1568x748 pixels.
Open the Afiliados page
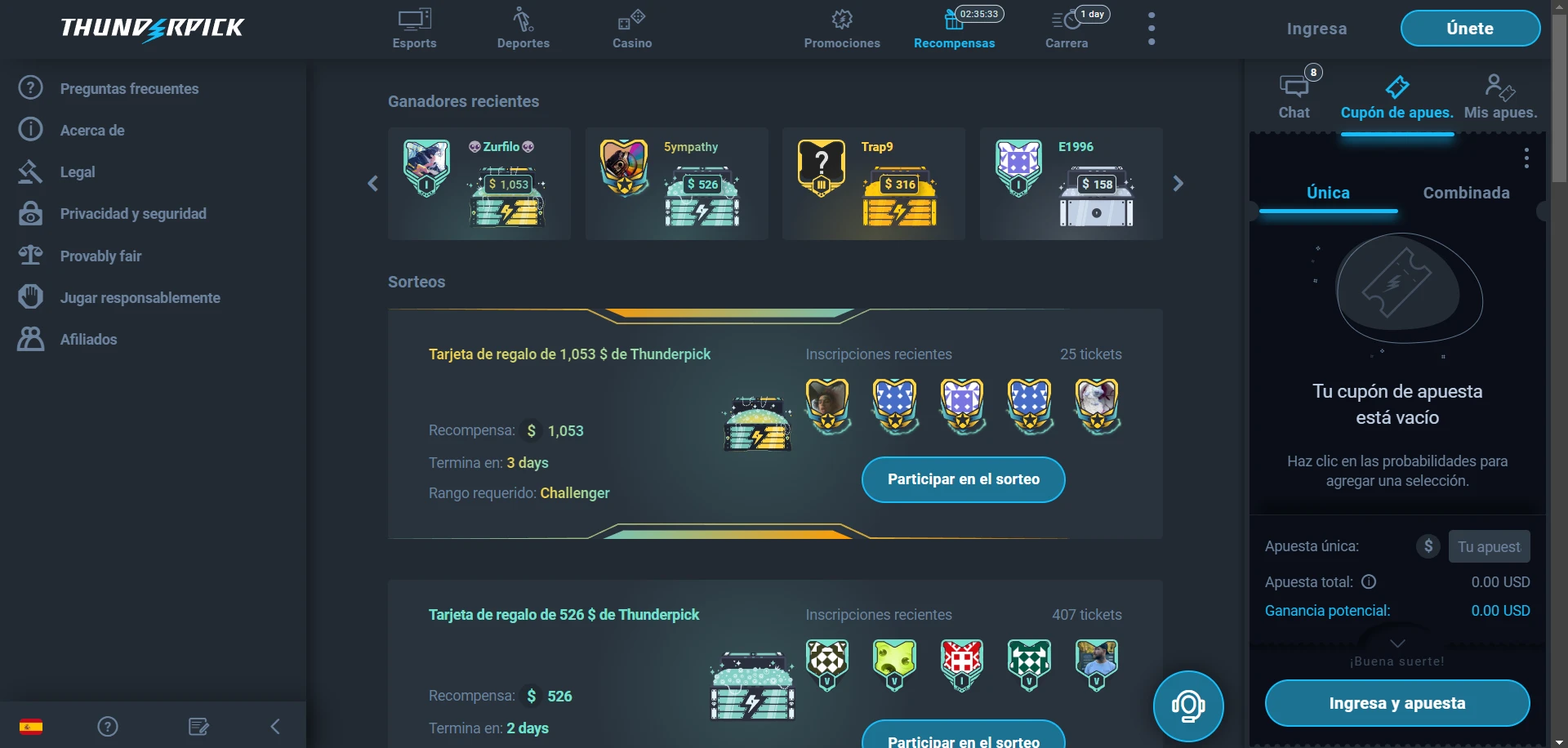88,339
